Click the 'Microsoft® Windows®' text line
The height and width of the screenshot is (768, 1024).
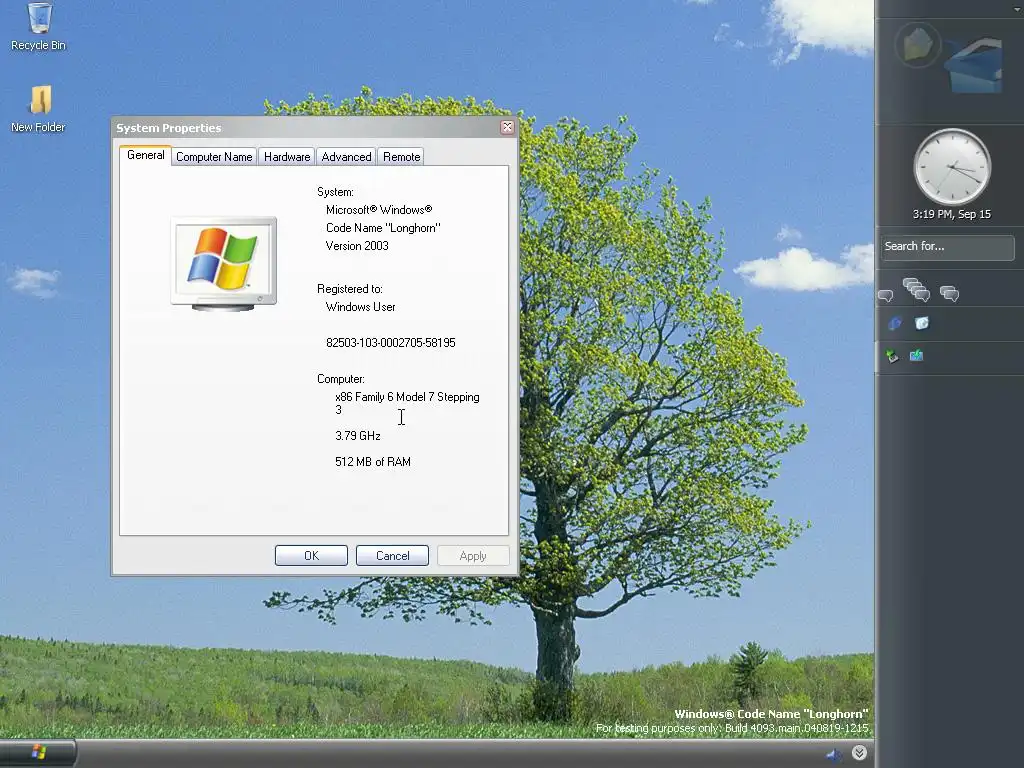click(x=379, y=210)
